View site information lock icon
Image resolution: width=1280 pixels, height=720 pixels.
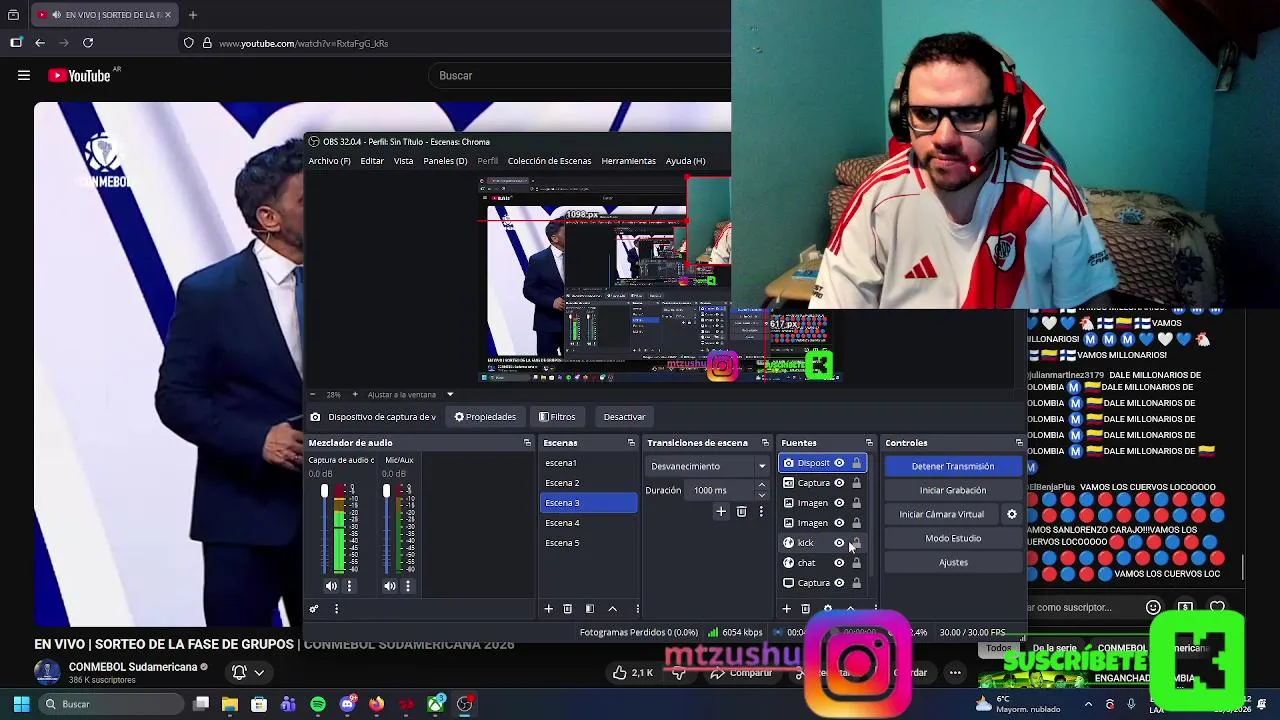pos(207,43)
